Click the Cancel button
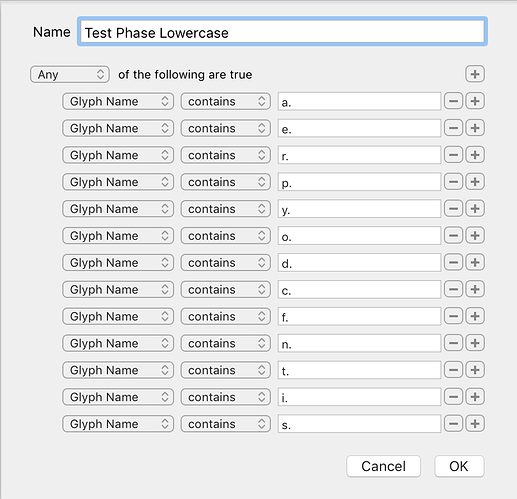Screen dimensions: 517x499 (383, 466)
